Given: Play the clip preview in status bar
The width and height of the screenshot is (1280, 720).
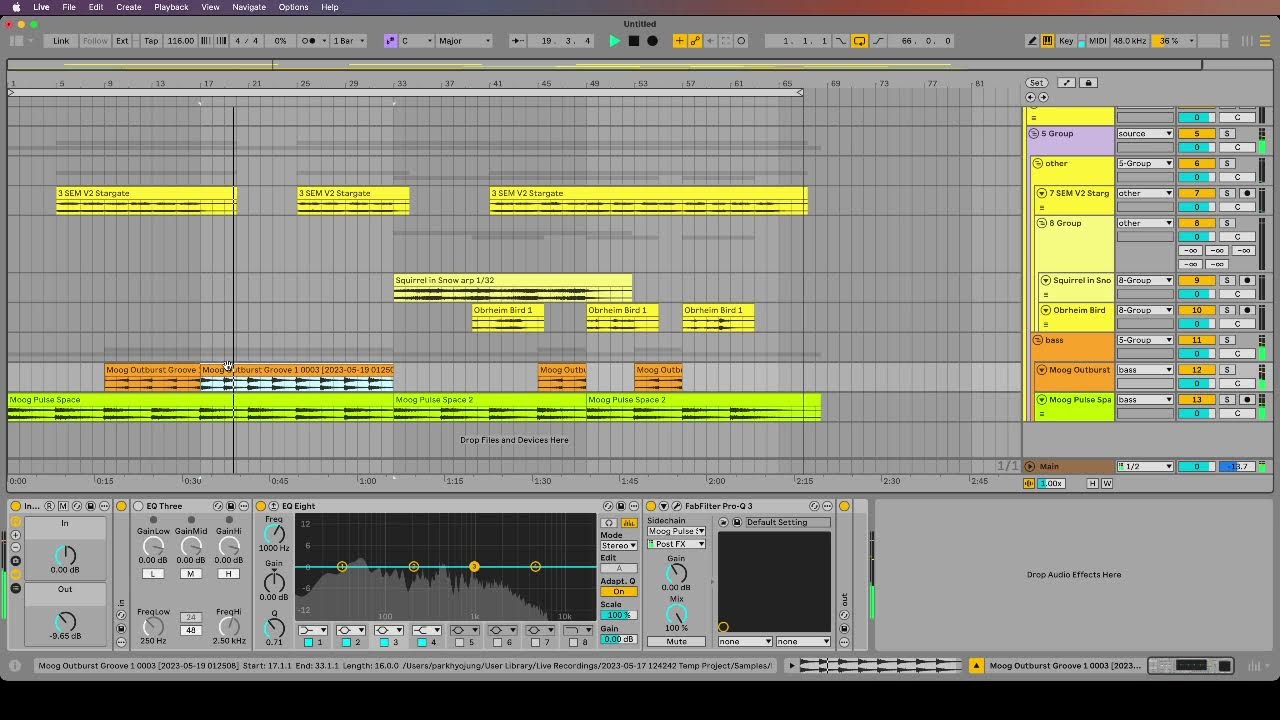Looking at the screenshot, I should tap(791, 666).
